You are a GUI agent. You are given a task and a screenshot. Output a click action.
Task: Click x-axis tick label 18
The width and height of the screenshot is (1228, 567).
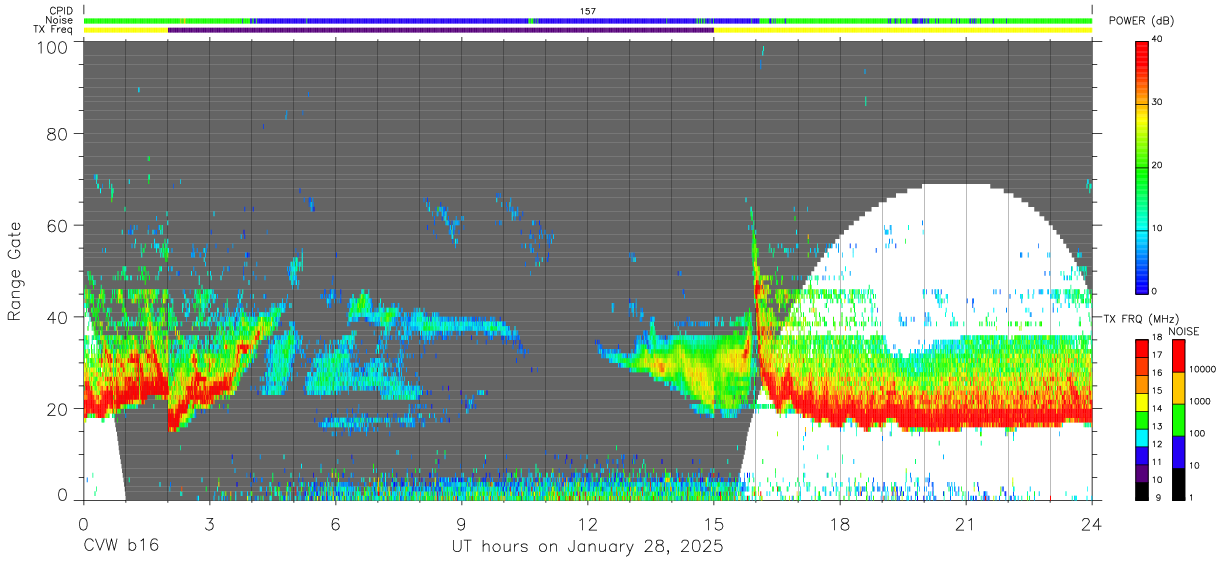tap(840, 523)
